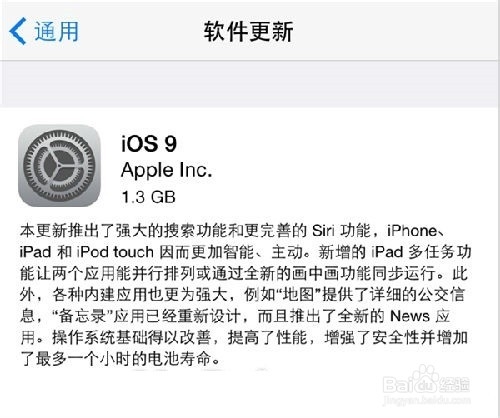Tap the blue back chevron arrow

coord(18,31)
